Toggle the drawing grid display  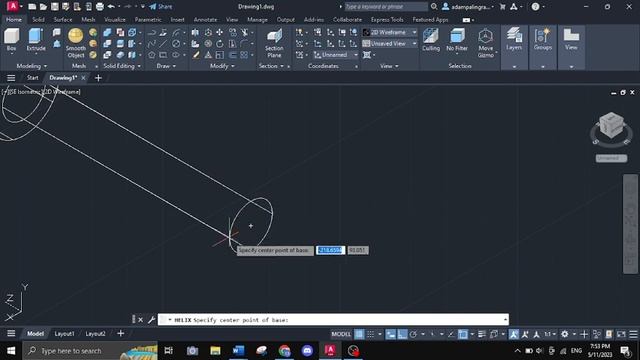(x=359, y=334)
